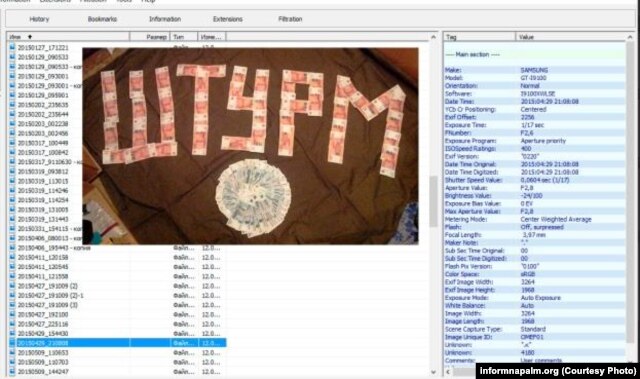Viewport: 640px width, 379px height.
Task: Click file icon next to 20150127_171221
Action: point(12,47)
